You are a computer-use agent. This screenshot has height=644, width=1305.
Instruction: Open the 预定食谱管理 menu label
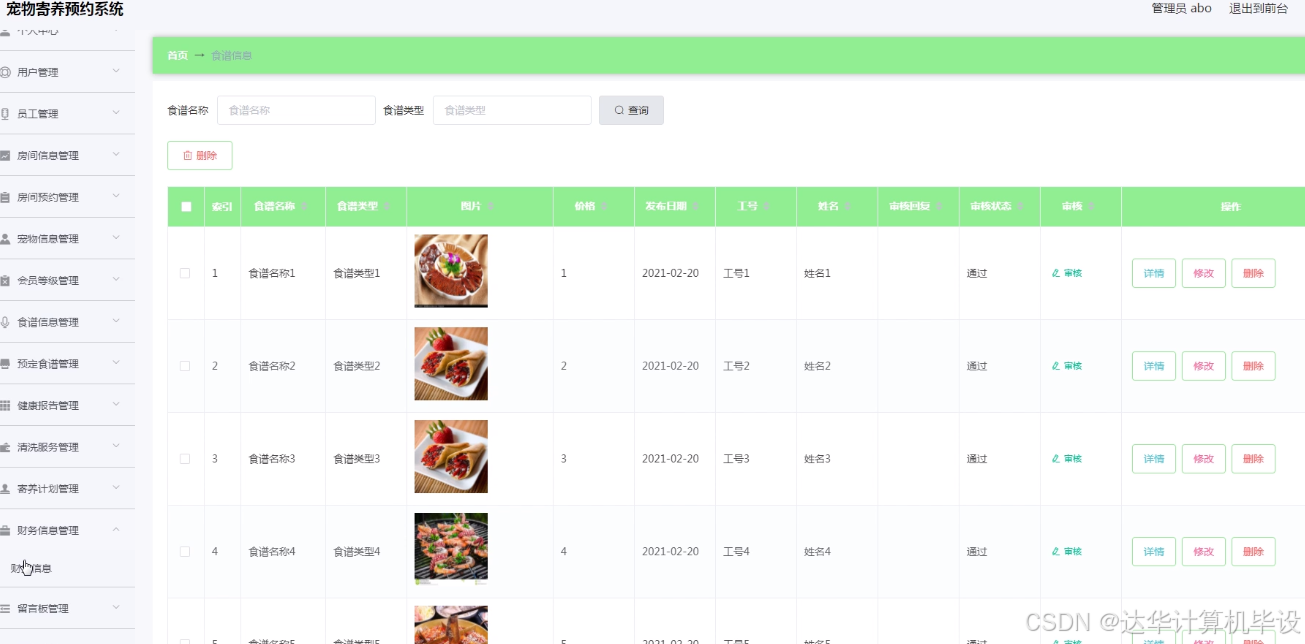(x=48, y=364)
